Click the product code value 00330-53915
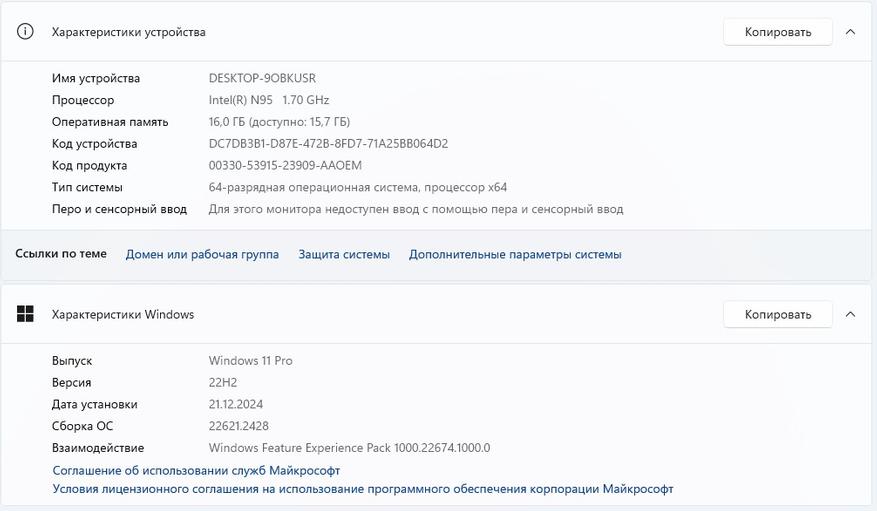The width and height of the screenshot is (877, 511). pyautogui.click(x=285, y=165)
